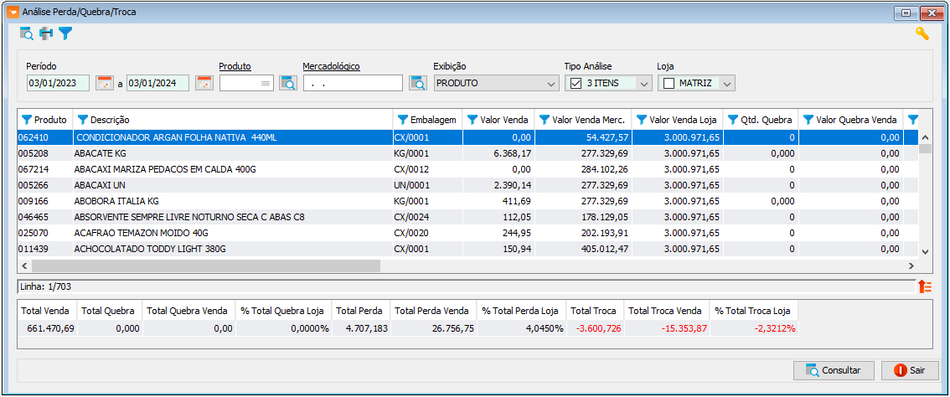
Task: Click the horizontal scrollbar thumb of grid
Action: 206,265
